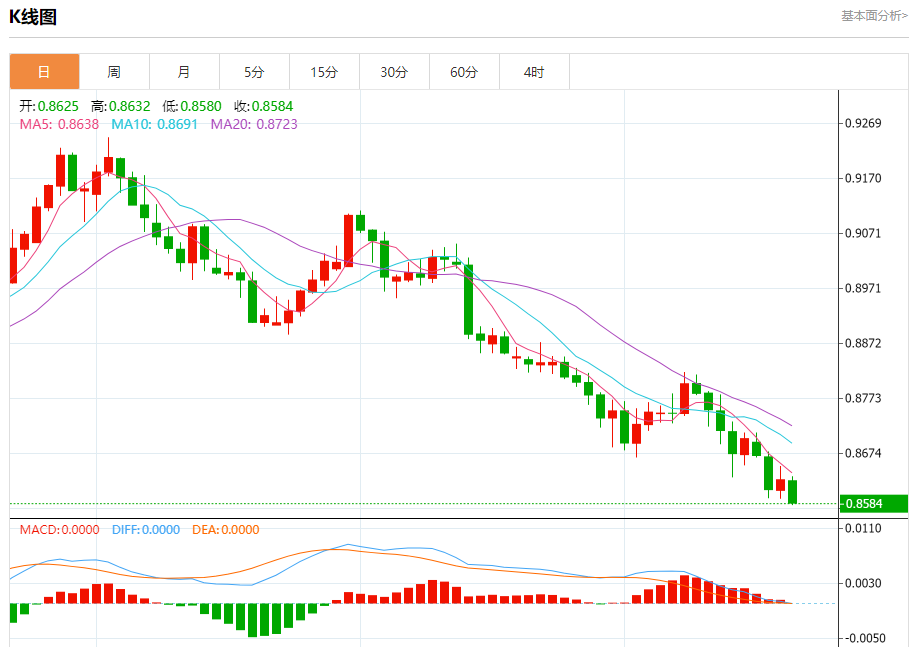Click the 0.8773 price axis label

coord(863,398)
